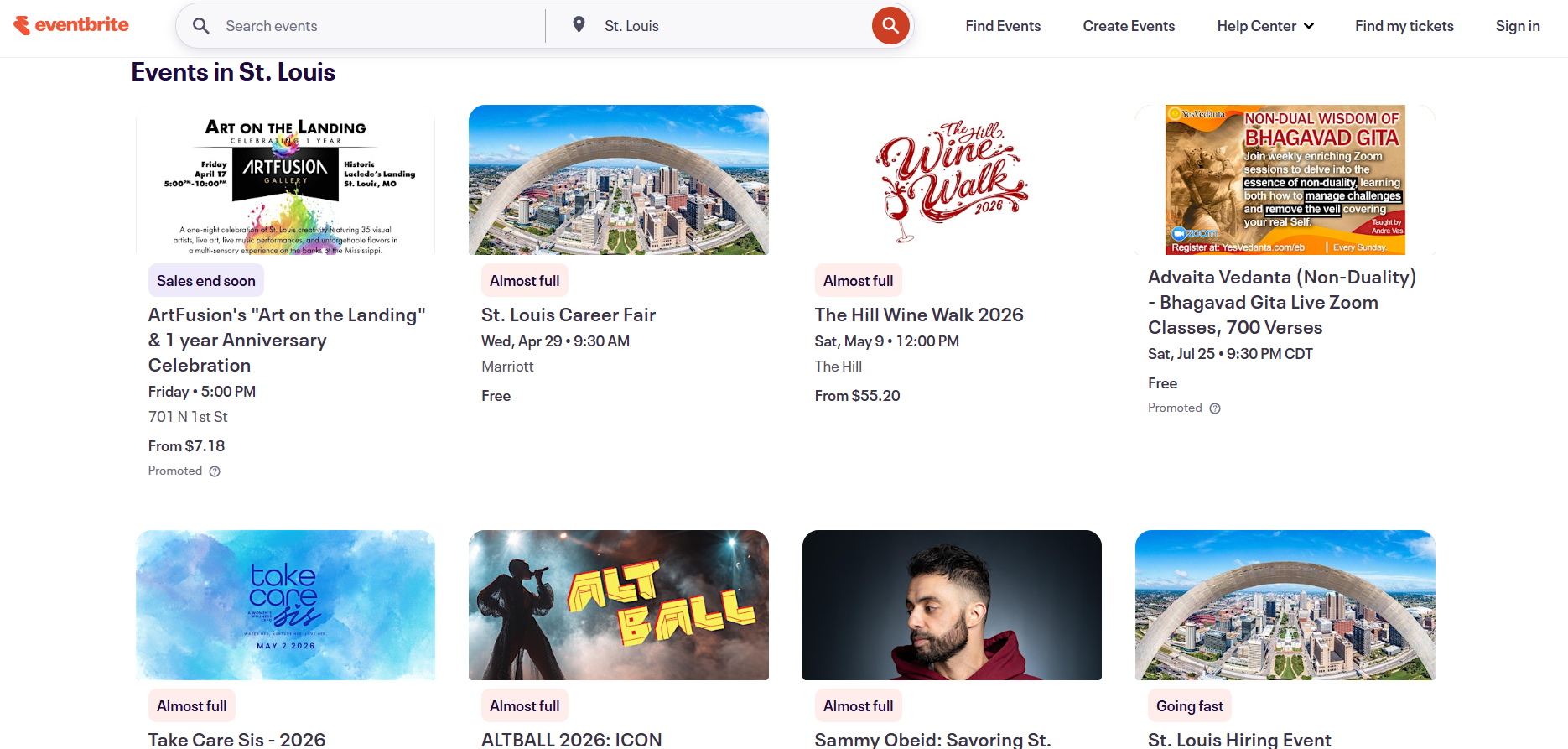Click Almost full badge on Take Care Sis
The width and height of the screenshot is (1568, 749).
pyautogui.click(x=192, y=706)
